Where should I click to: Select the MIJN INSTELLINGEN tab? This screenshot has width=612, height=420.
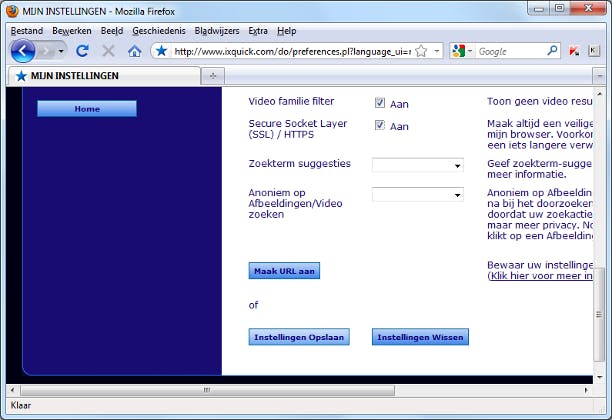104,76
